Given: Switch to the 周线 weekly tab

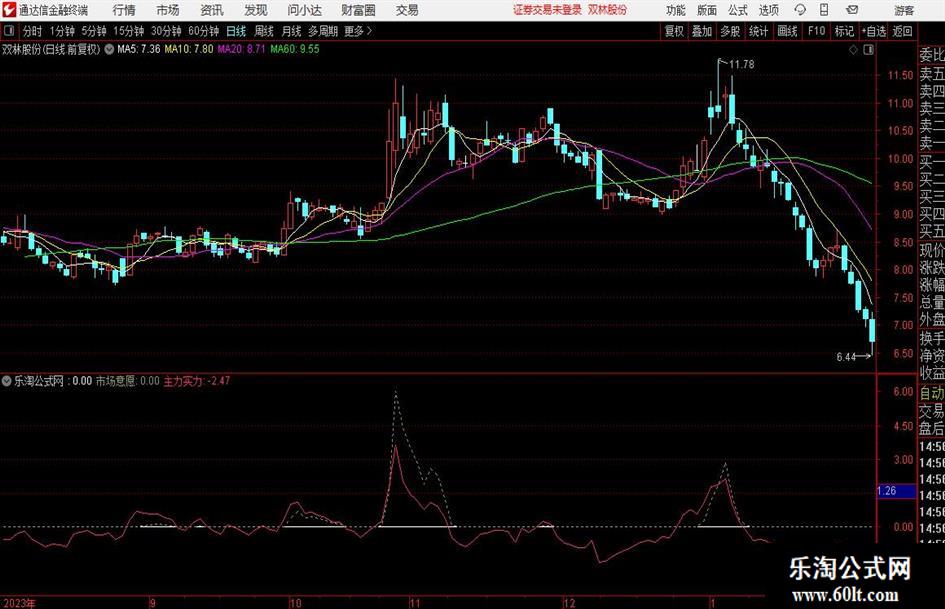Looking at the screenshot, I should point(264,31).
